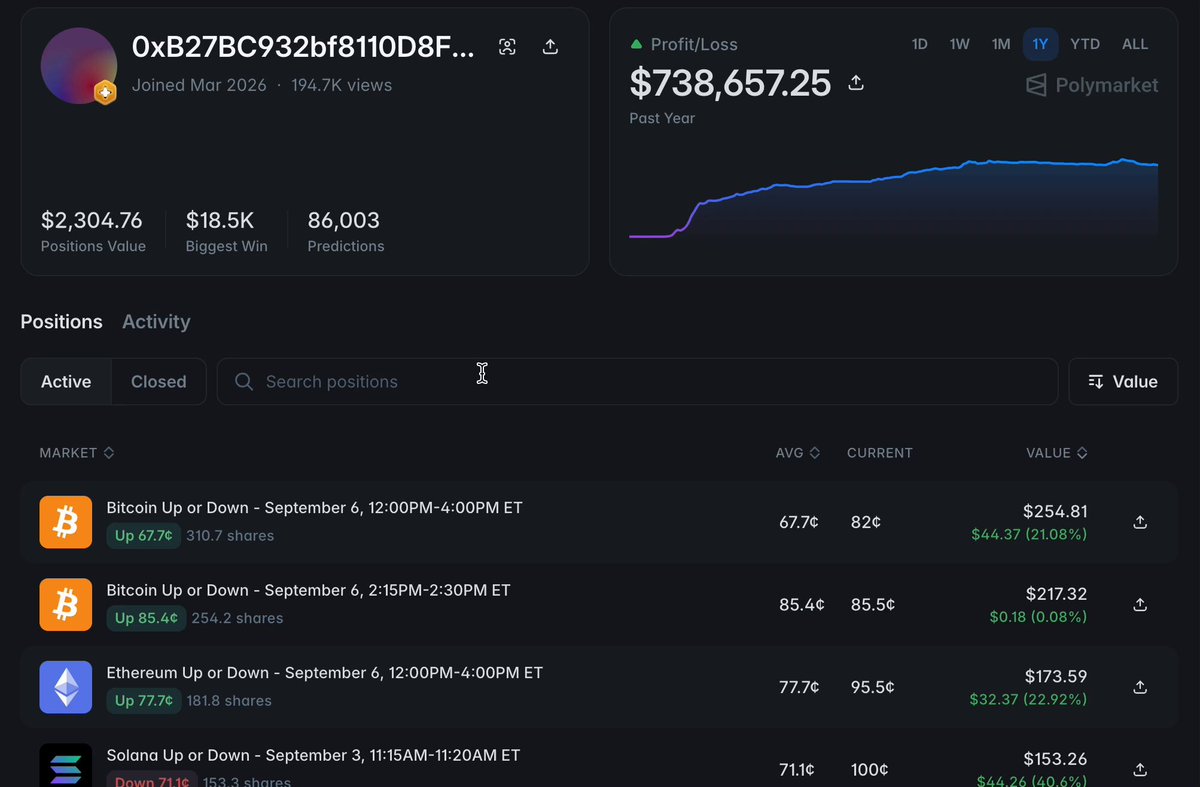Viewport: 1200px width, 787px height.
Task: Share the Ethereum Up or Down position
Action: pos(1140,687)
